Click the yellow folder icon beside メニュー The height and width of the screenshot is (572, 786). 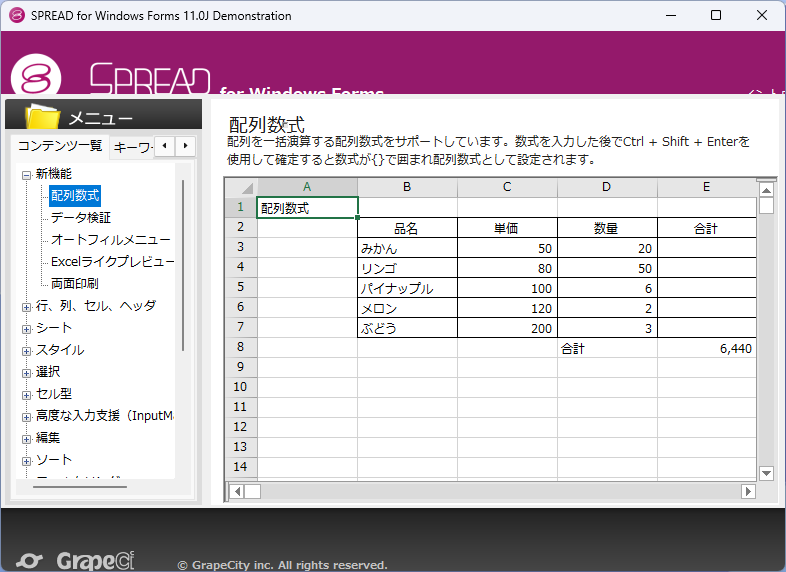pos(43,116)
